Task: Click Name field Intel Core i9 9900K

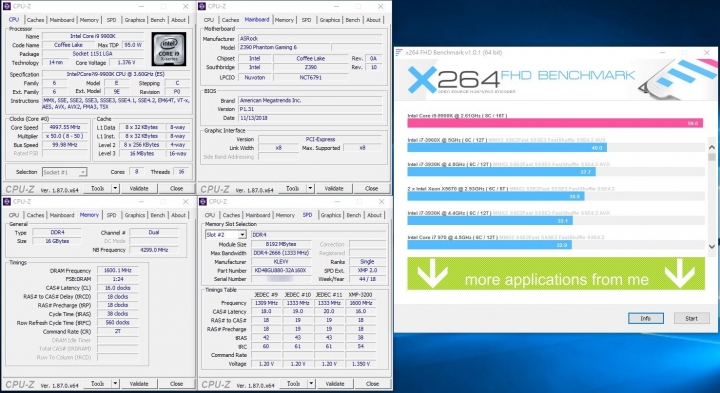Action: (92, 36)
